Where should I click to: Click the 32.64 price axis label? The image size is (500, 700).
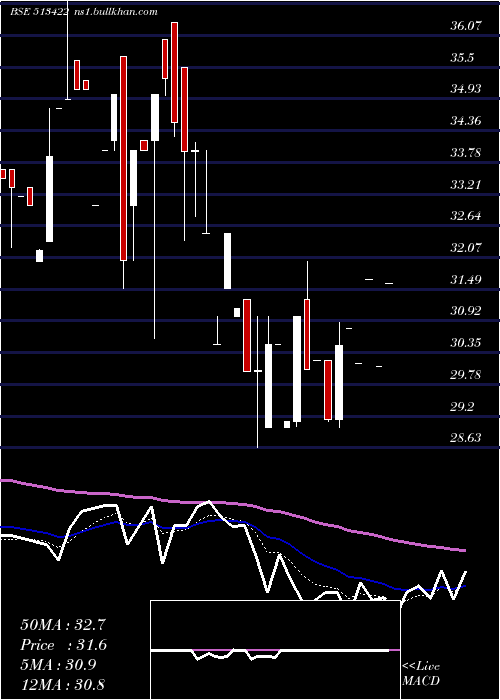click(466, 216)
